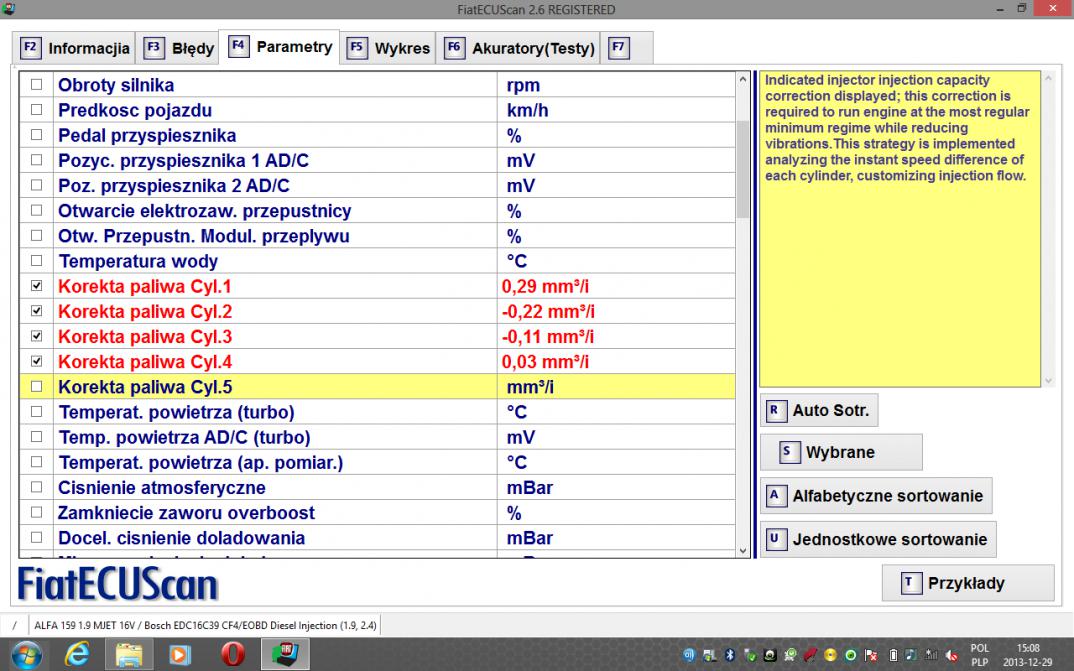Click the T key icon on Przykłady

click(x=910, y=583)
